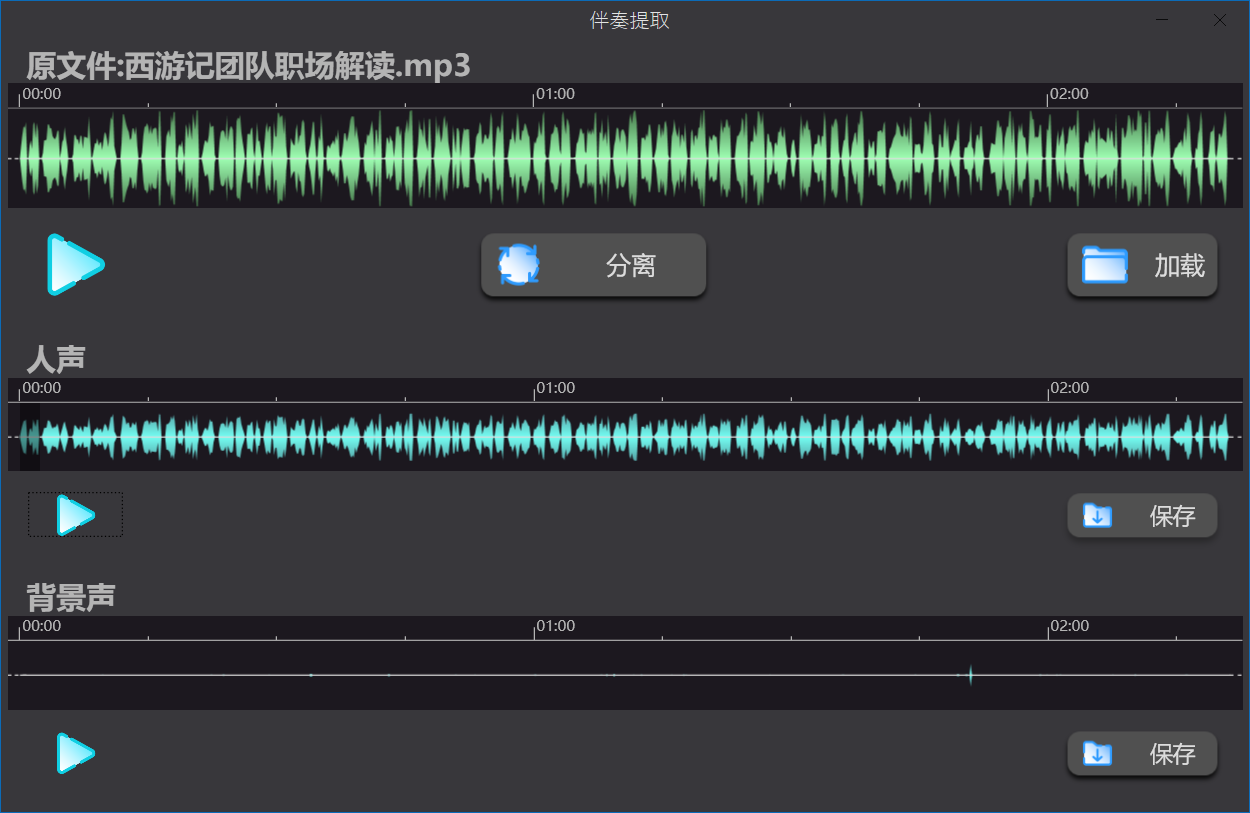Image resolution: width=1250 pixels, height=813 pixels.
Task: Click the 分离 separate button
Action: 593,266
